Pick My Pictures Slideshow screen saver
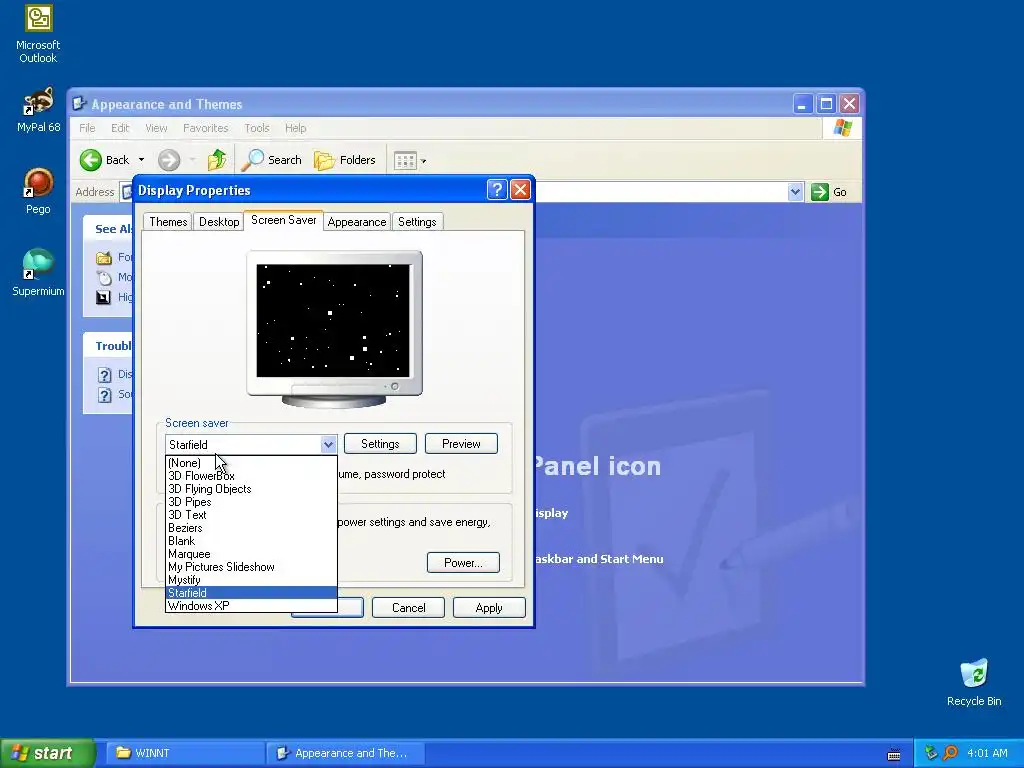This screenshot has width=1024, height=768. [x=251, y=568]
